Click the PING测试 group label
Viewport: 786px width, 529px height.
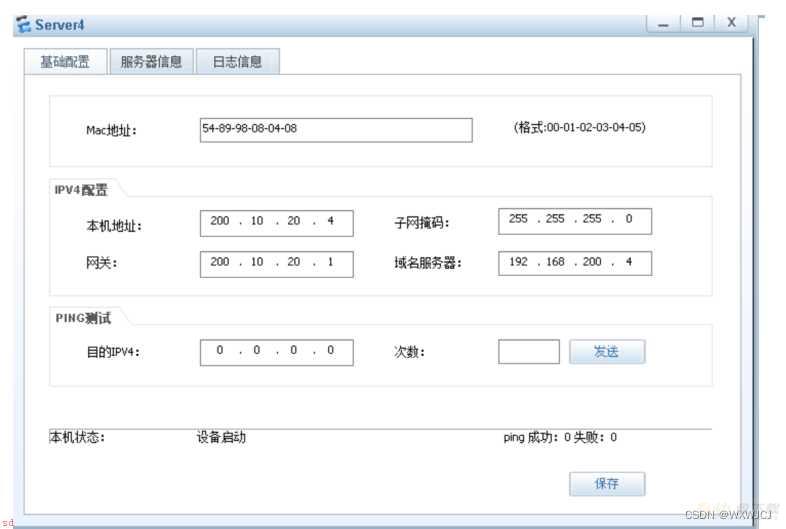coord(83,318)
